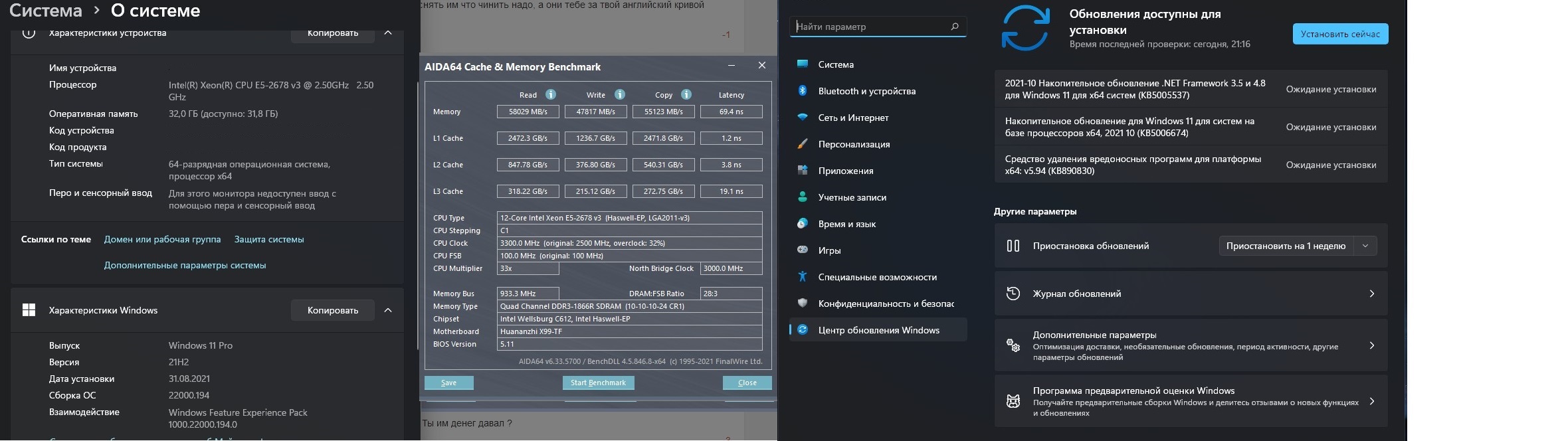The height and width of the screenshot is (441, 1568).
Task: Click the KB5006674 cumulative update row
Action: (1191, 127)
